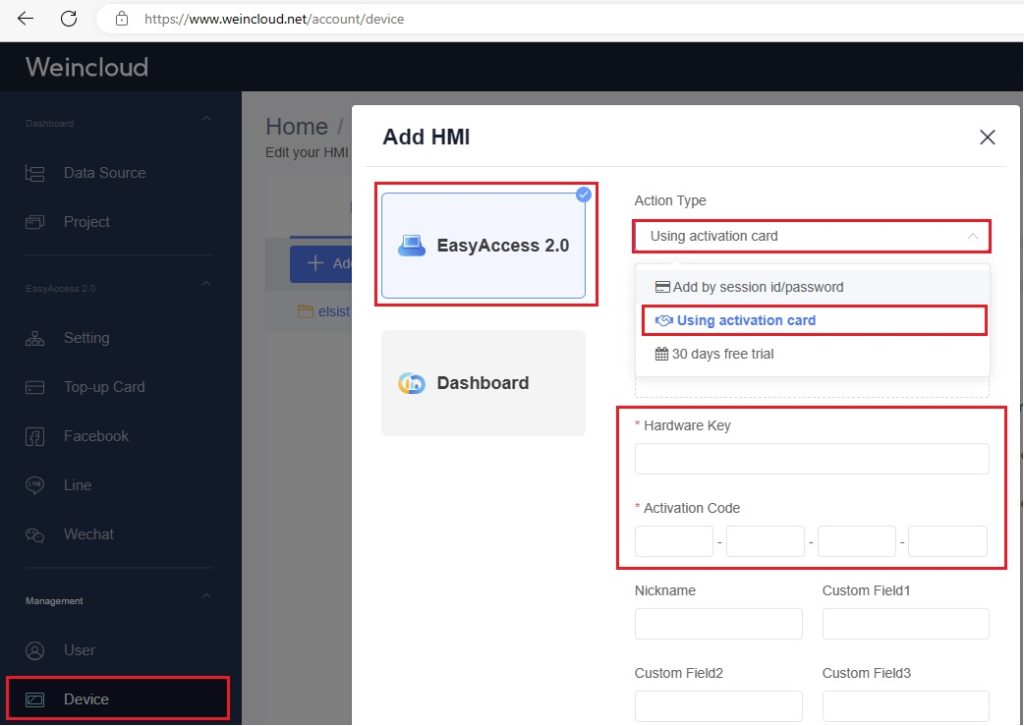Focus the second Activation Code box
The height and width of the screenshot is (726, 1024).
(765, 541)
